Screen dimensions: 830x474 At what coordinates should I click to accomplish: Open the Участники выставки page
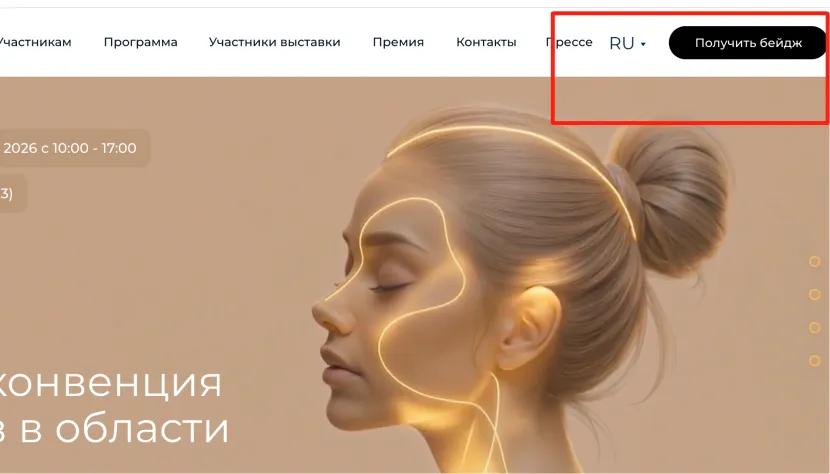coord(274,42)
